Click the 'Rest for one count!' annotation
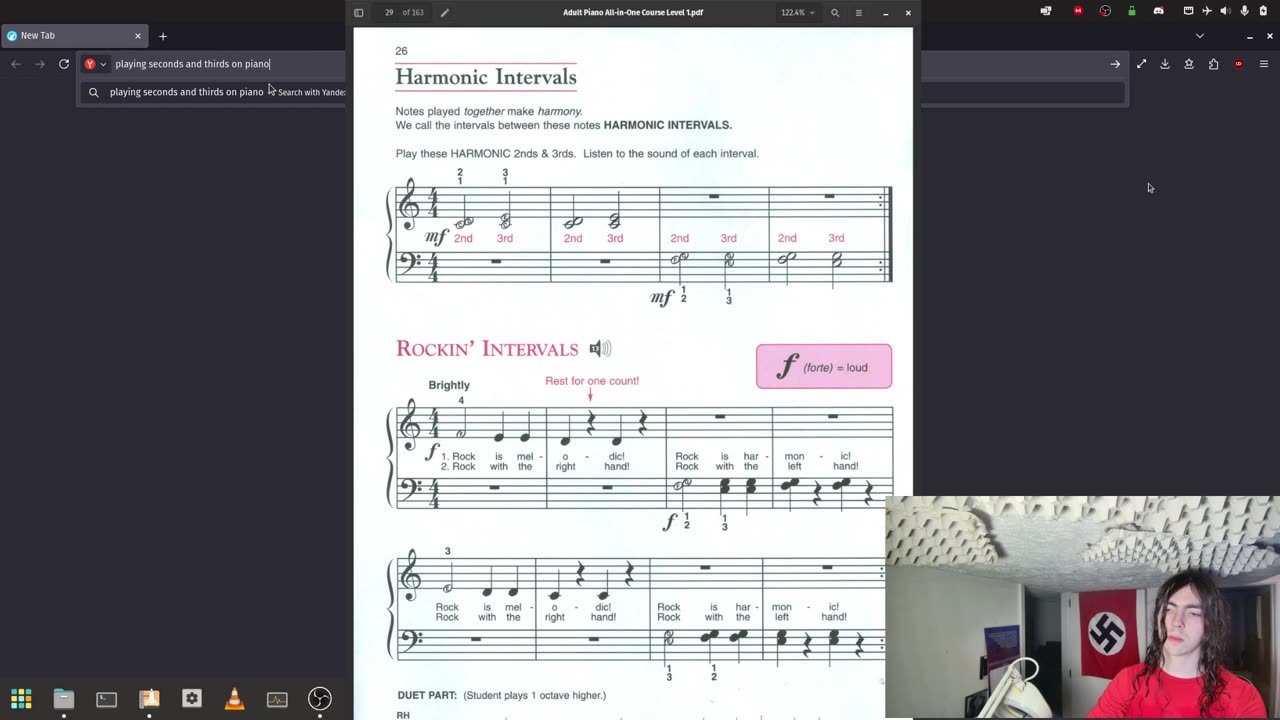 pos(592,381)
